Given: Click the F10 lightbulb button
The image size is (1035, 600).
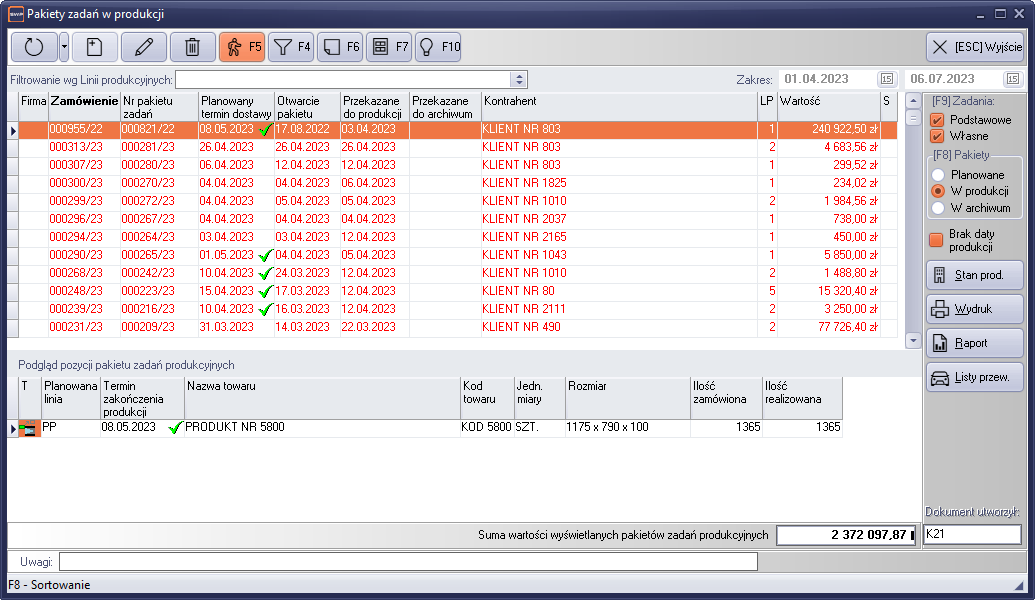Looking at the screenshot, I should coord(438,47).
